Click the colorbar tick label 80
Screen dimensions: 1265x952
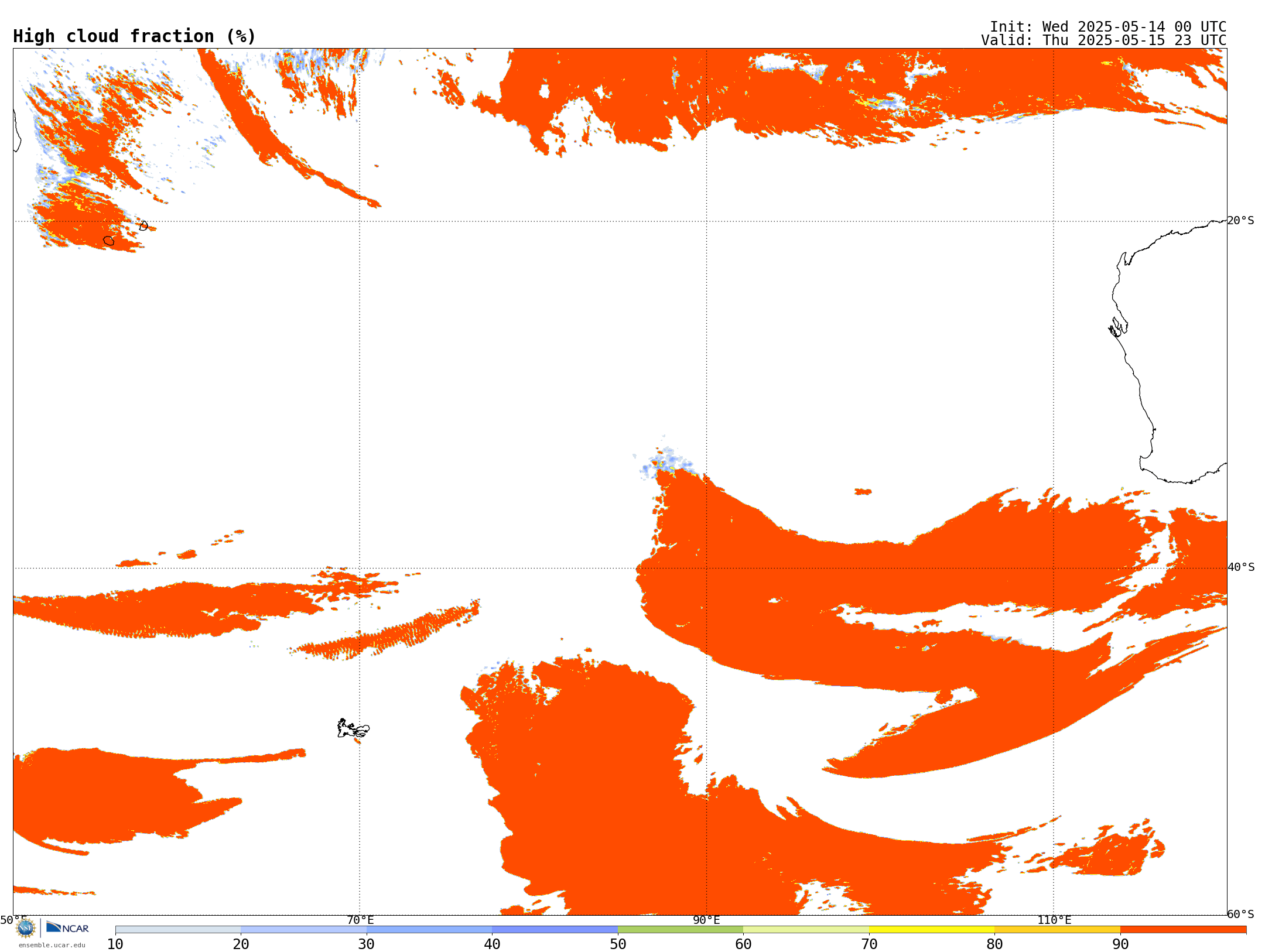click(994, 944)
